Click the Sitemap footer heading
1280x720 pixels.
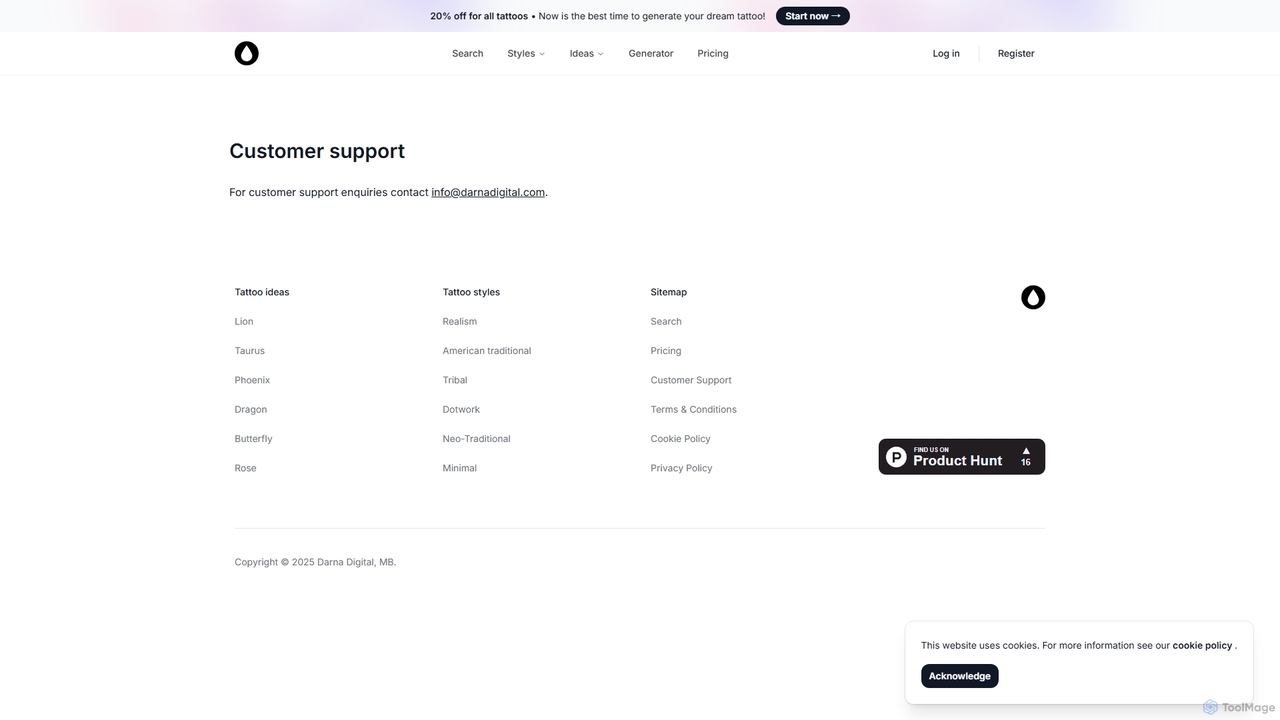(x=669, y=293)
